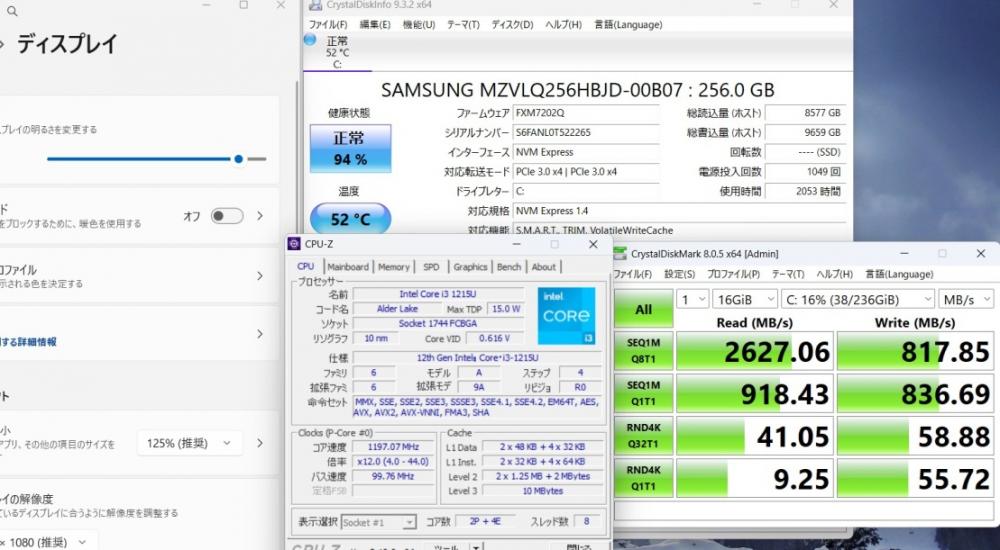This screenshot has height=550, width=1000.
Task: Select the CPU tab in CPU-Z
Action: pos(306,266)
